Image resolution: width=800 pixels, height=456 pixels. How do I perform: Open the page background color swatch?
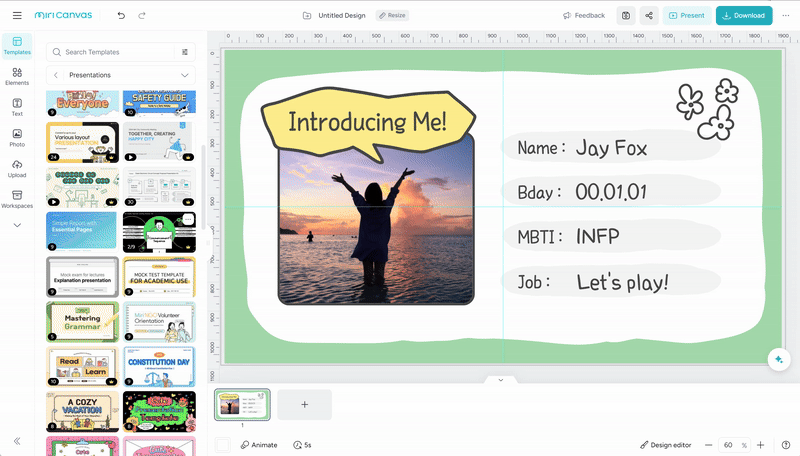pos(222,445)
